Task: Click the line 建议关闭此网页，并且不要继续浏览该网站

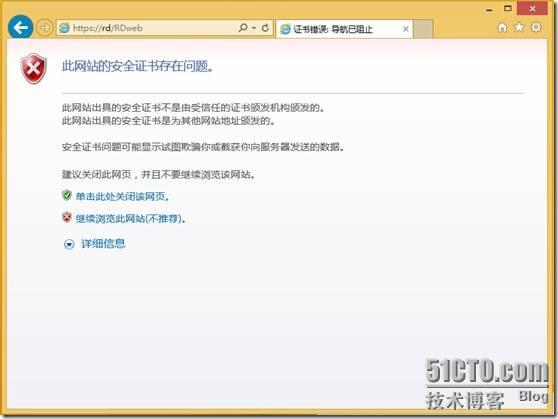Action: [158, 174]
